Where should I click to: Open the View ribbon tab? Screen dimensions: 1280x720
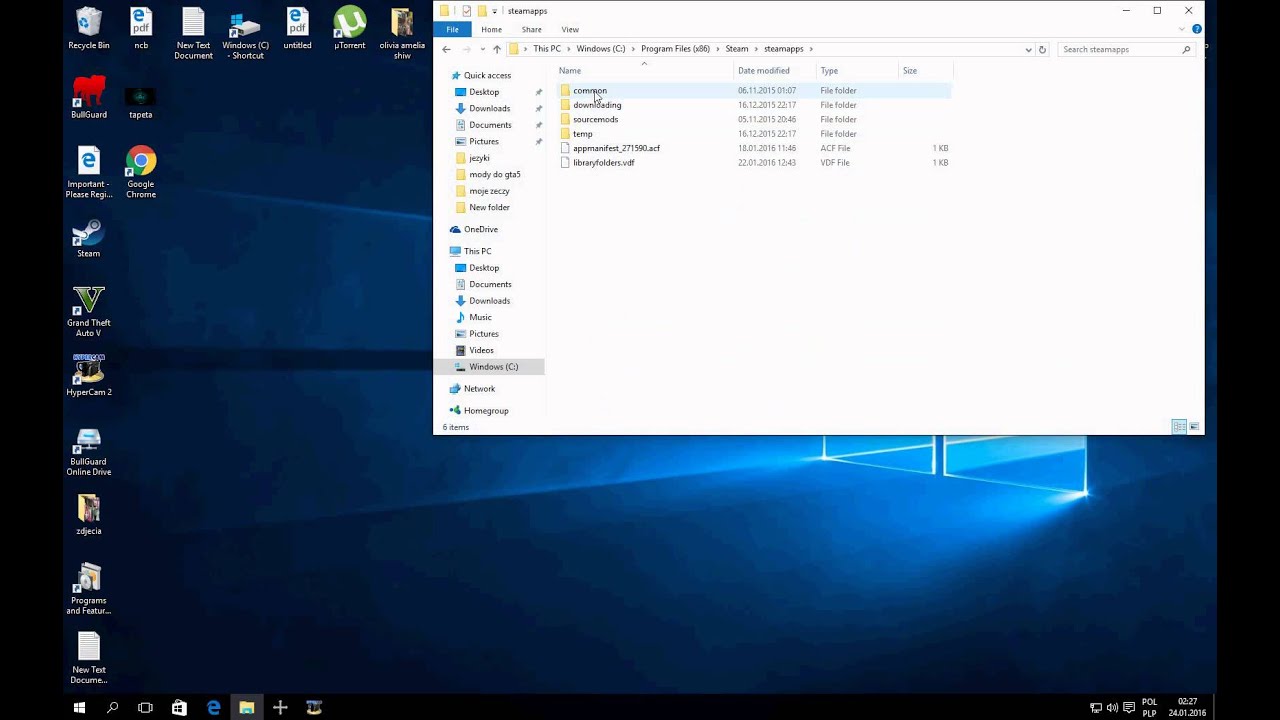pyautogui.click(x=570, y=29)
